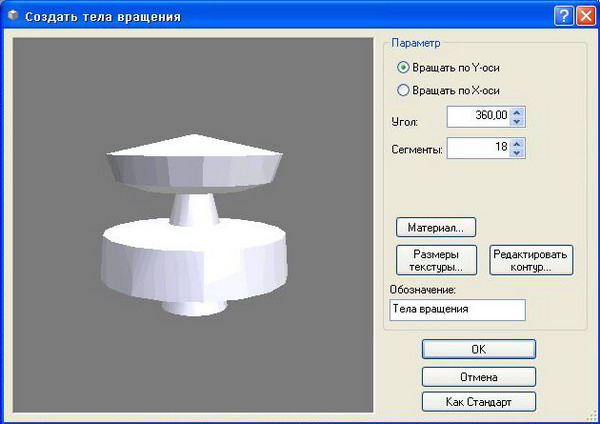
Task: Click the 3D rotation body preview
Action: (194, 226)
